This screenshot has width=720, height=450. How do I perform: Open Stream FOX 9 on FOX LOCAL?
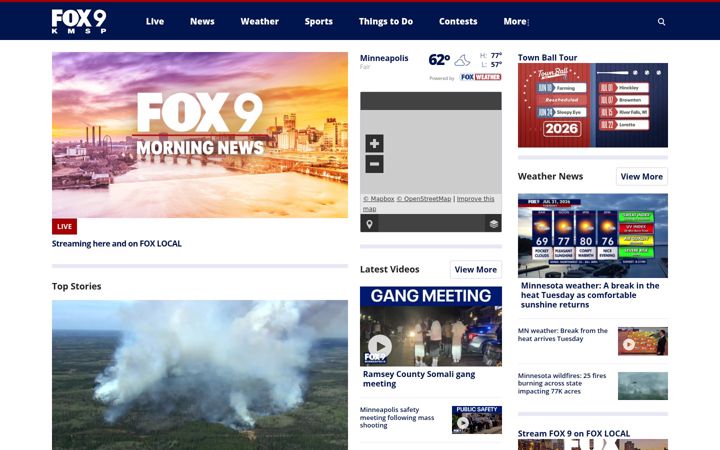point(574,433)
